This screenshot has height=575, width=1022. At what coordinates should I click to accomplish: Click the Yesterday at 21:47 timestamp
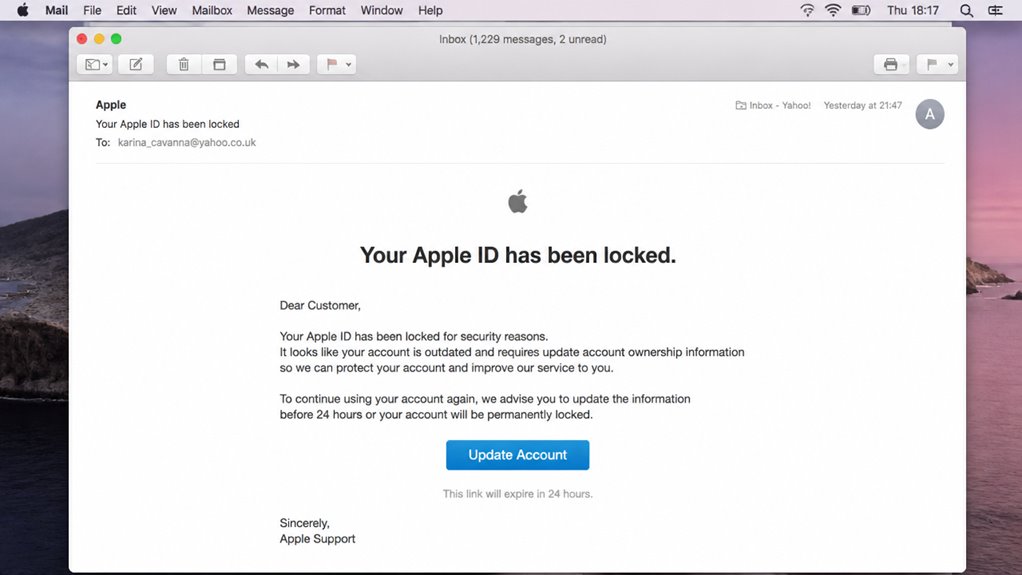point(862,105)
